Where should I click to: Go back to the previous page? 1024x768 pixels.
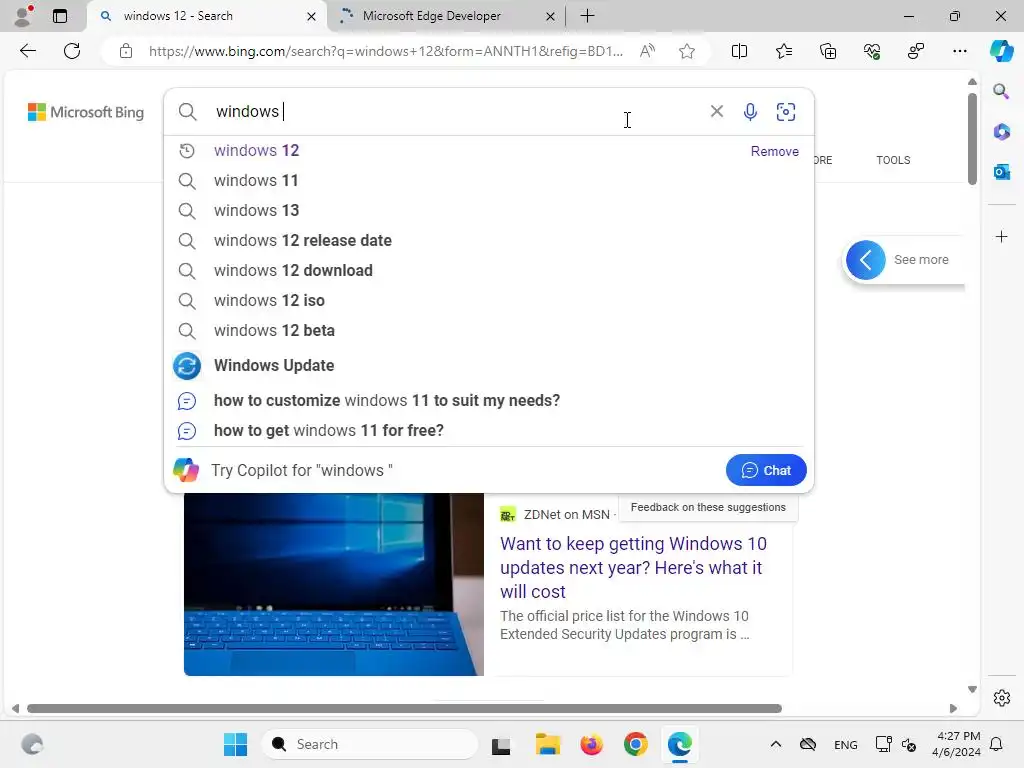pos(27,51)
